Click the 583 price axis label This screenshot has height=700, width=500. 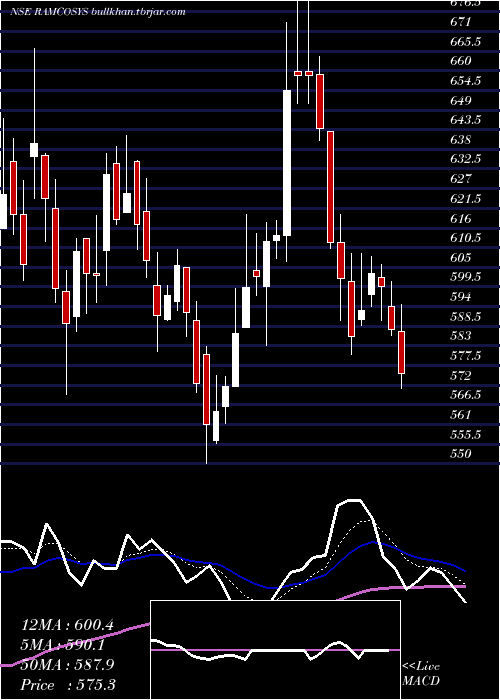point(461,336)
